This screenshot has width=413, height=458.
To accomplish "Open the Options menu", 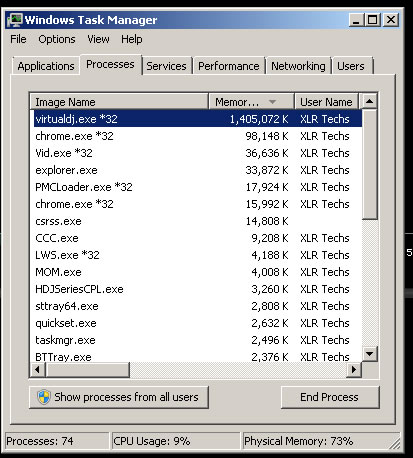I will [57, 39].
